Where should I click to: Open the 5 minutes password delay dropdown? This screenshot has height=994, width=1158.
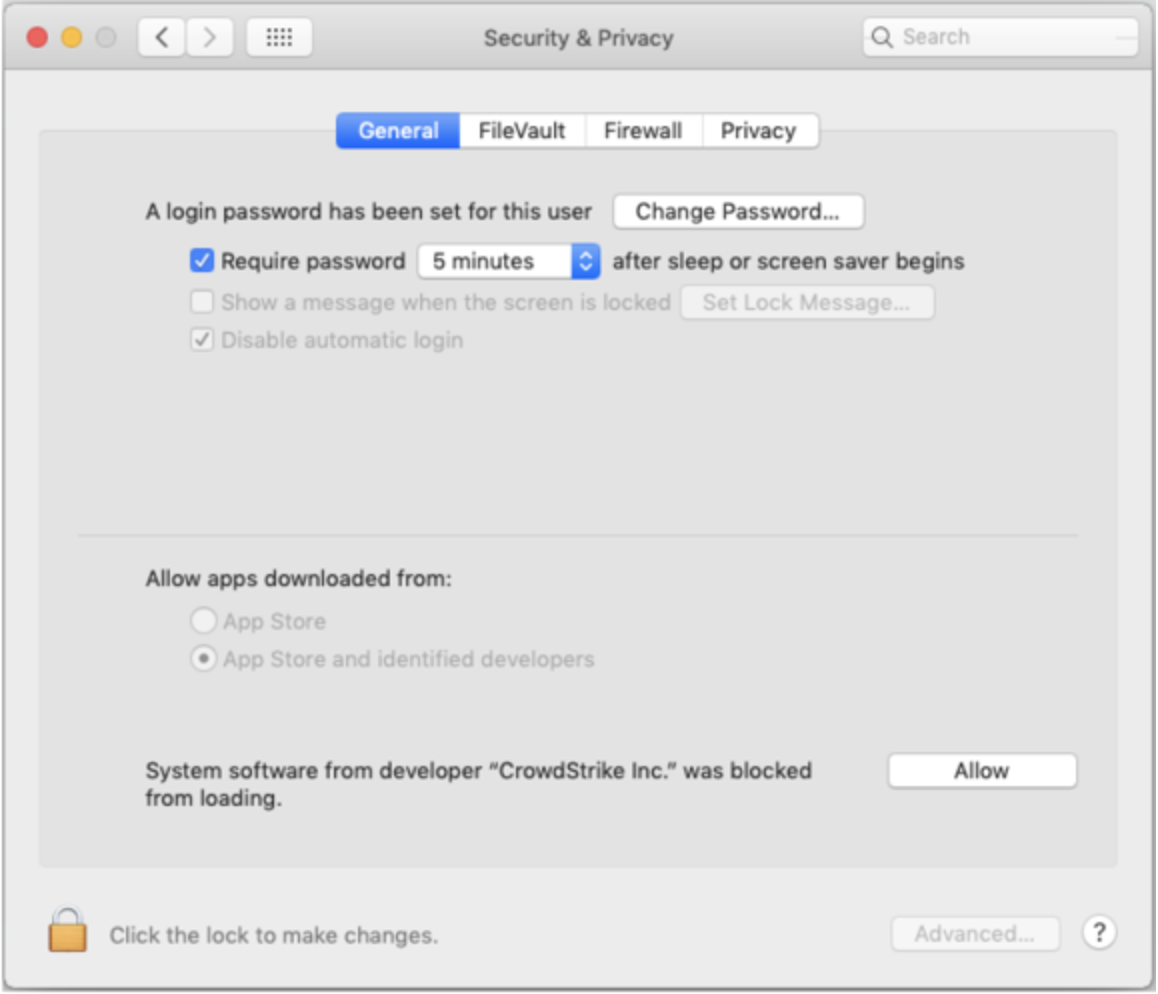click(x=508, y=262)
